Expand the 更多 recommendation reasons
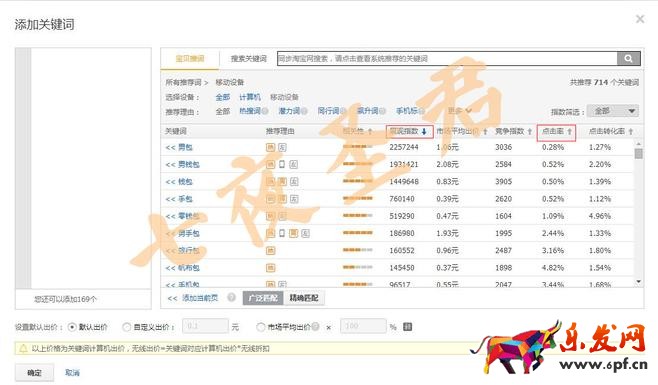The width and height of the screenshot is (658, 385). [460, 111]
